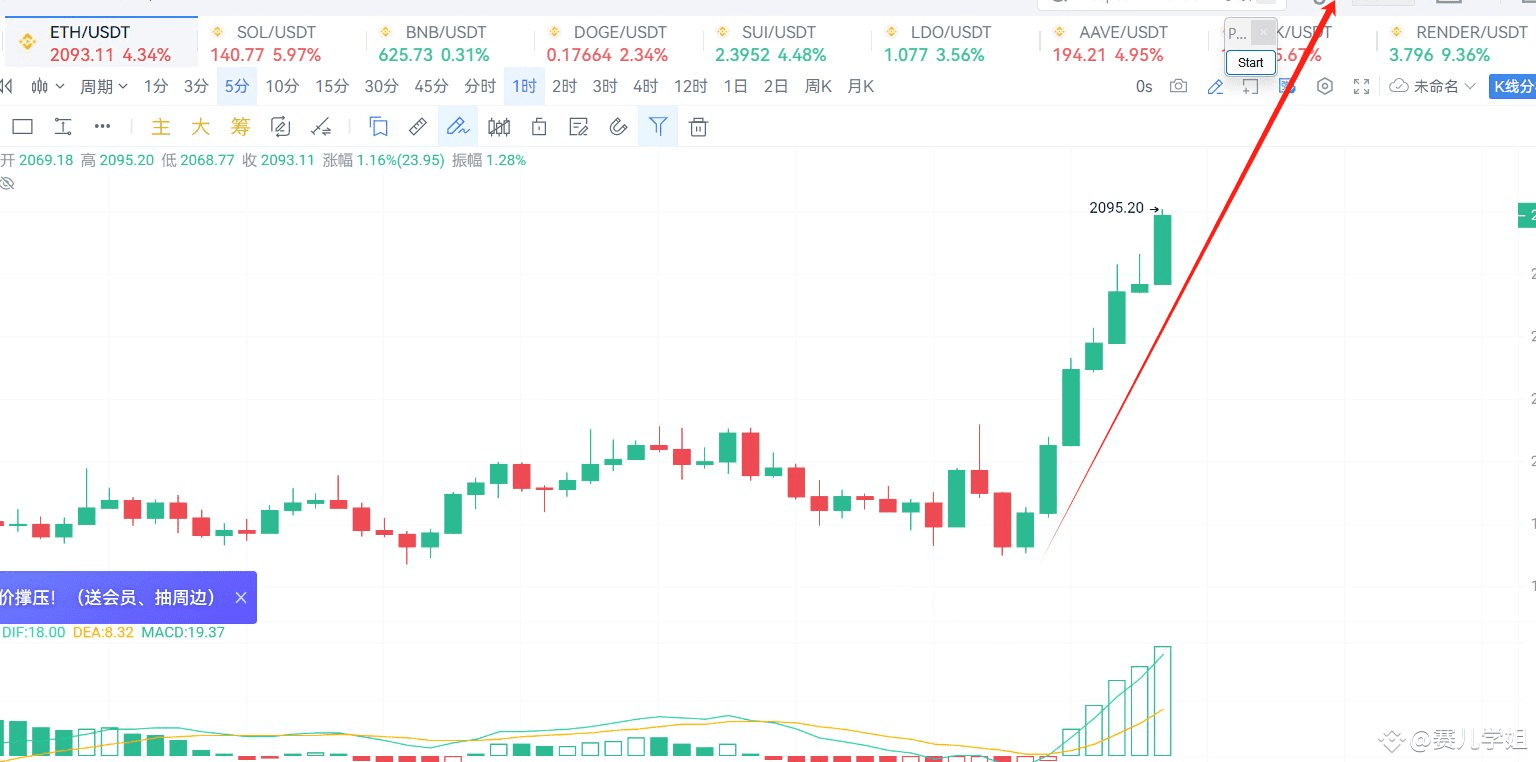The image size is (1536, 762).
Task: Enable the magnet snap tool
Action: pos(618,127)
